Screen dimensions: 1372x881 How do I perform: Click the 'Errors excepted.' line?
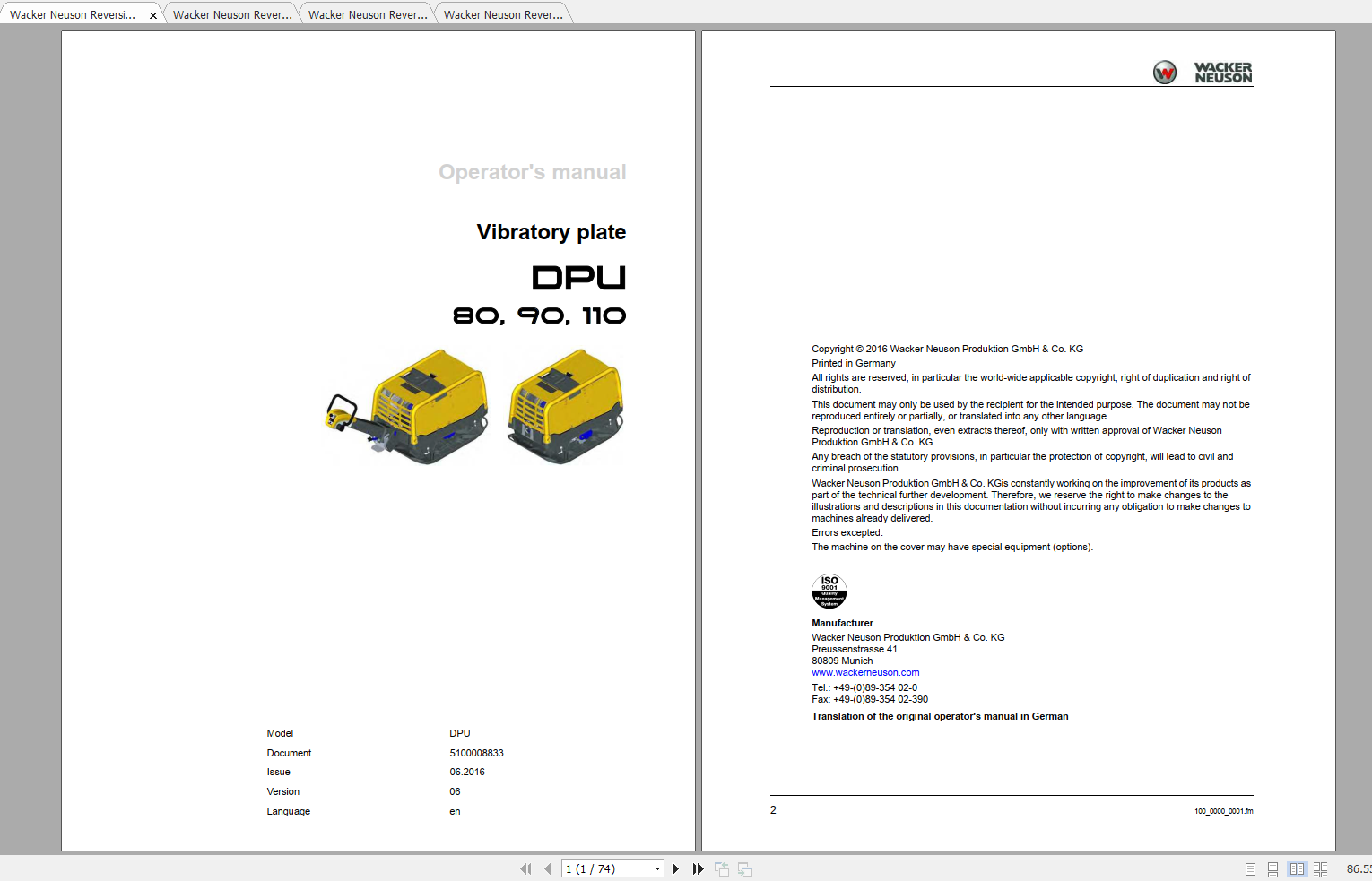pyautogui.click(x=847, y=532)
